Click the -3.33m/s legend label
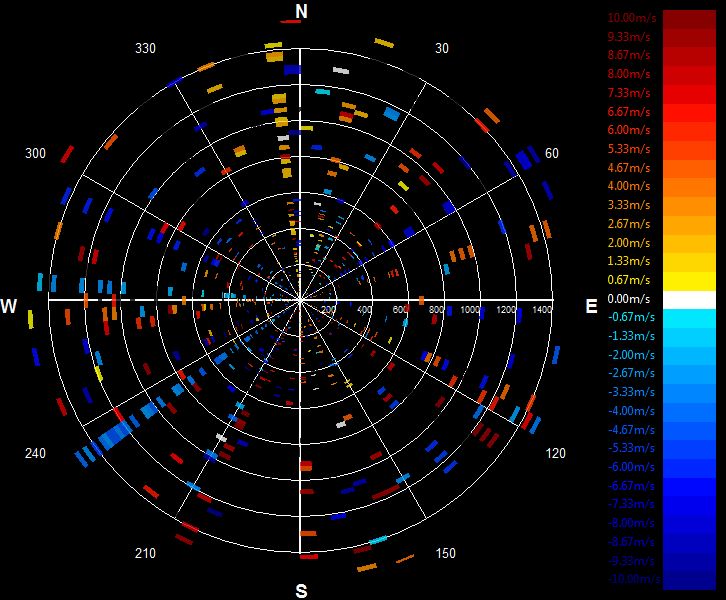The width and height of the screenshot is (726, 600). point(631,392)
